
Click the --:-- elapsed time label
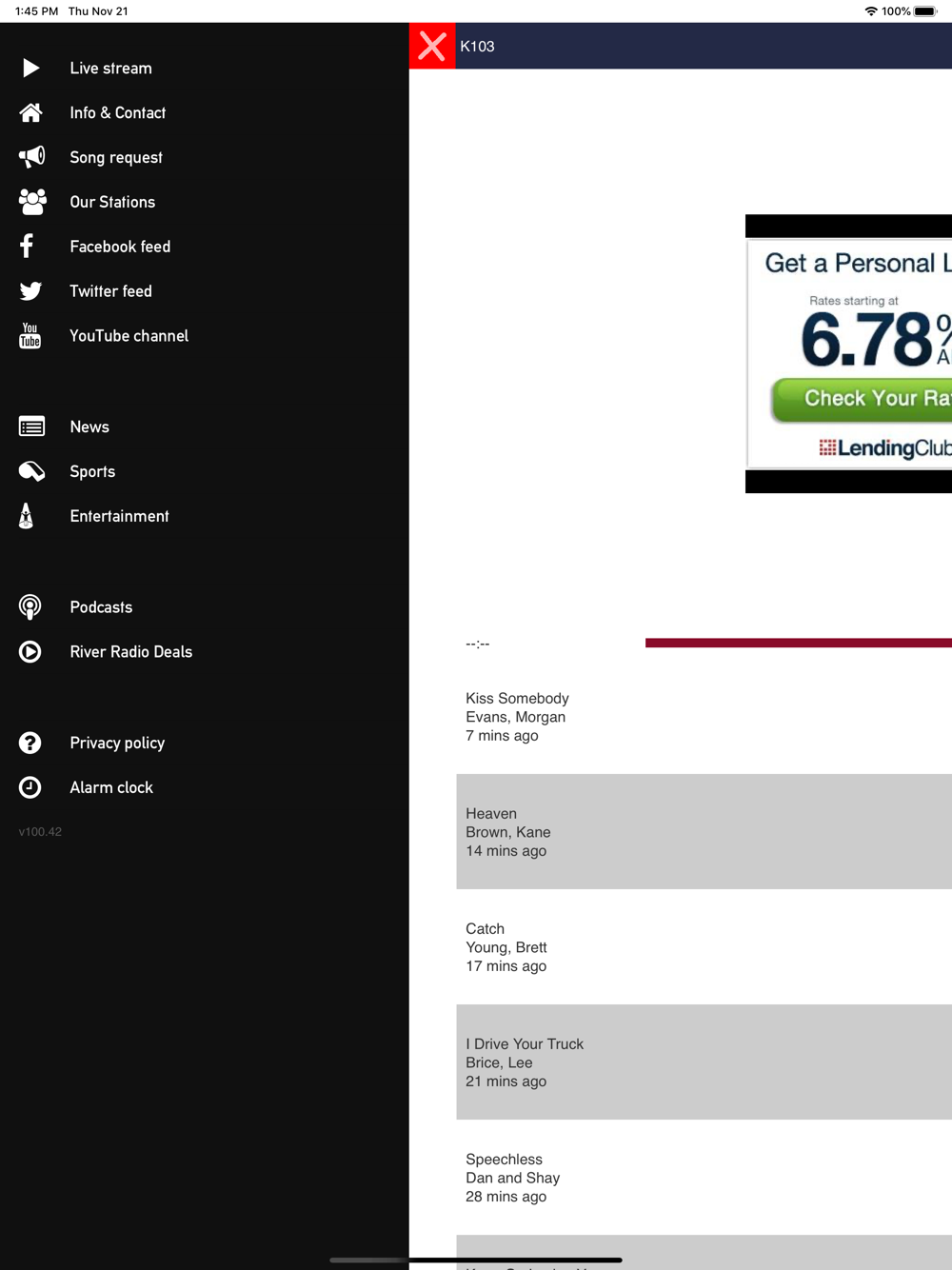(x=478, y=644)
